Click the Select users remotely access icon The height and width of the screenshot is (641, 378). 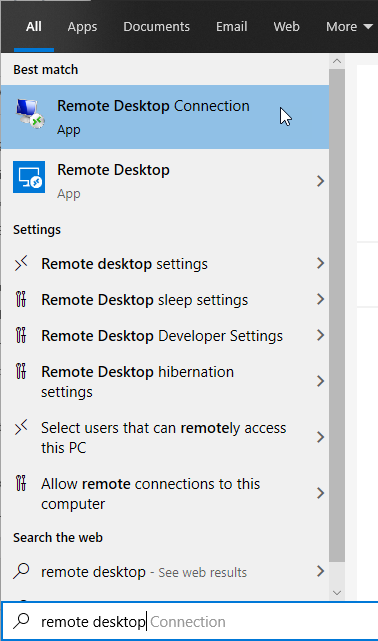point(21,428)
